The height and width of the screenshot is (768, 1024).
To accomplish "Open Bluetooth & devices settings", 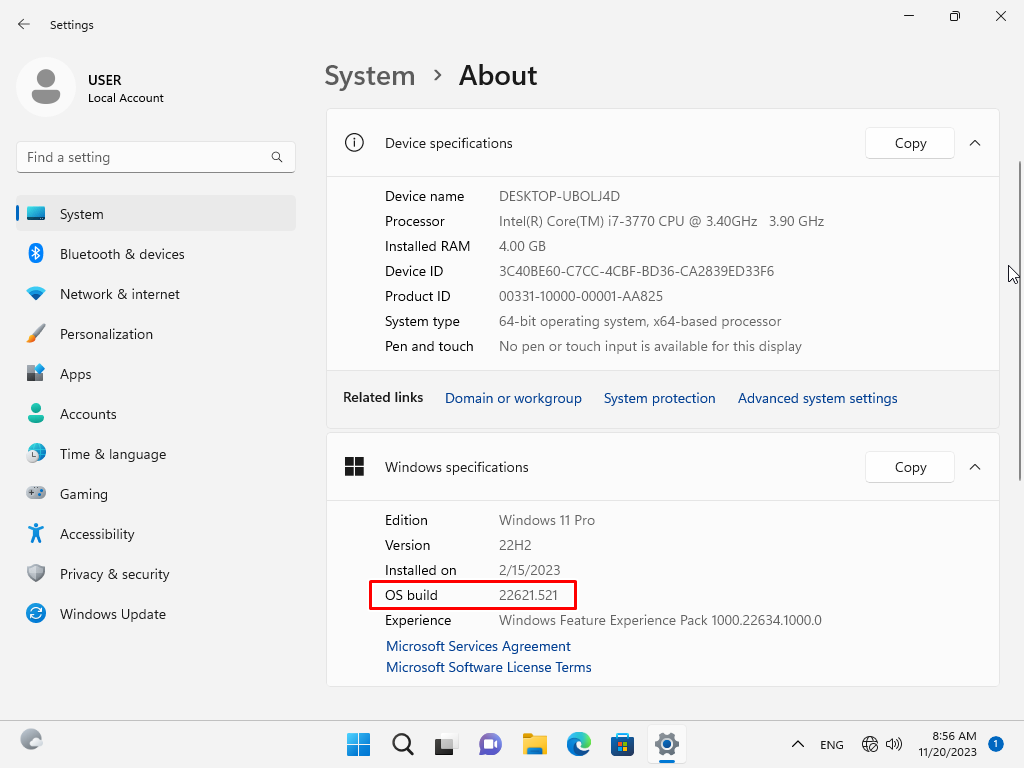I will coord(121,254).
